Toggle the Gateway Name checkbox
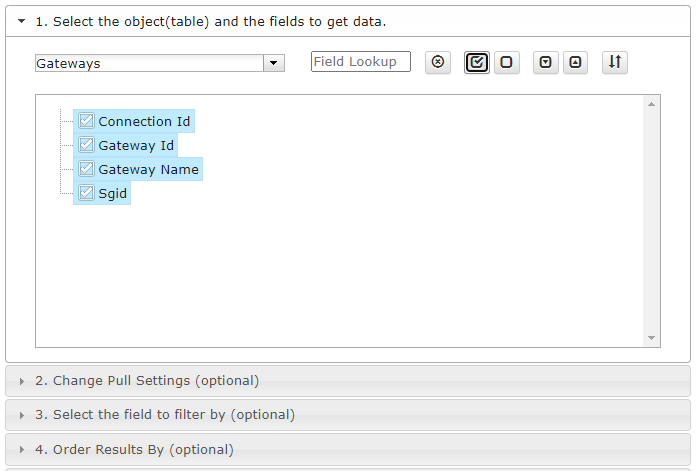The image size is (696, 471). (x=86, y=169)
